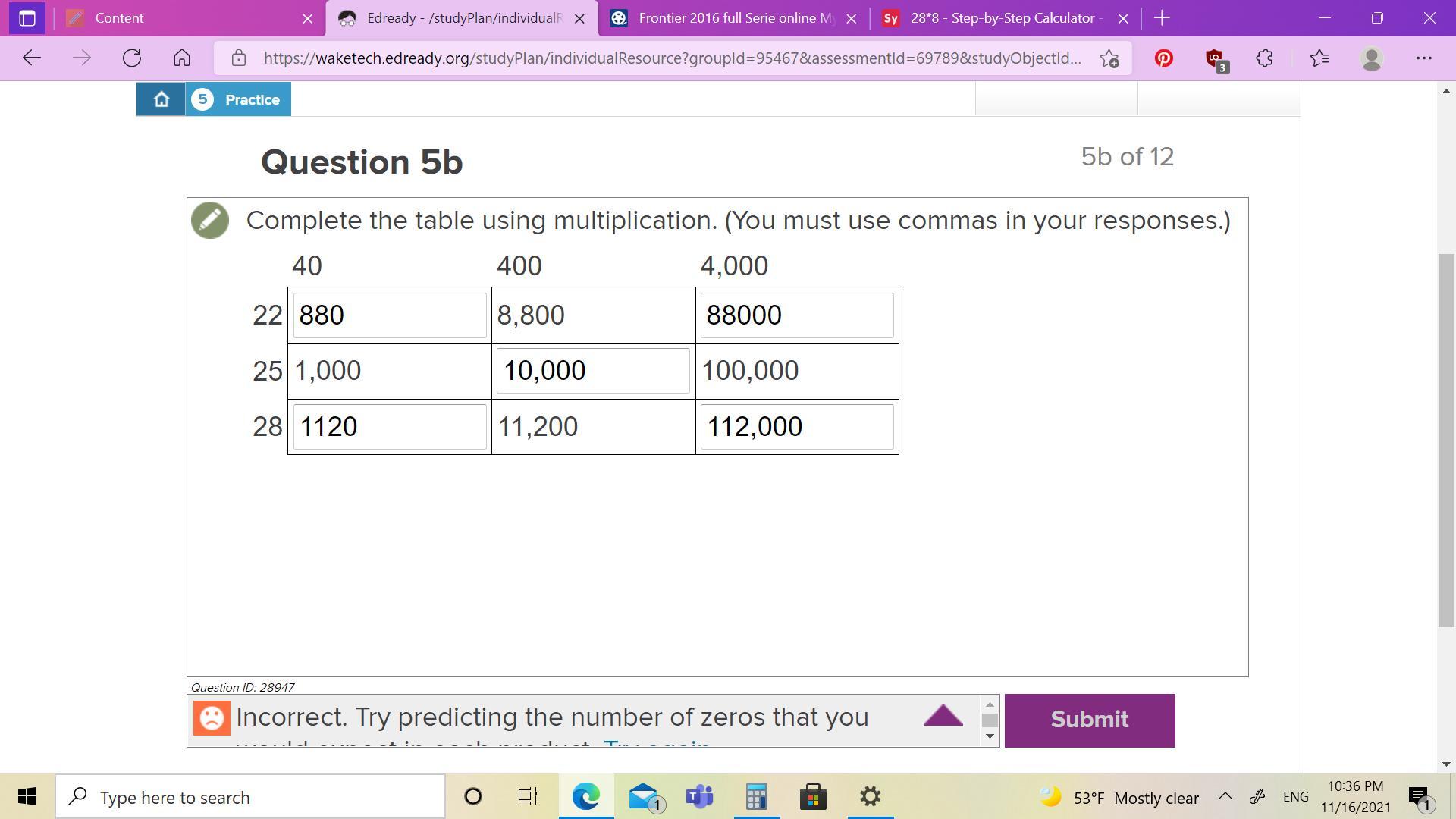Expand the feedback message with purple triangle
The height and width of the screenshot is (819, 1456).
click(x=943, y=715)
